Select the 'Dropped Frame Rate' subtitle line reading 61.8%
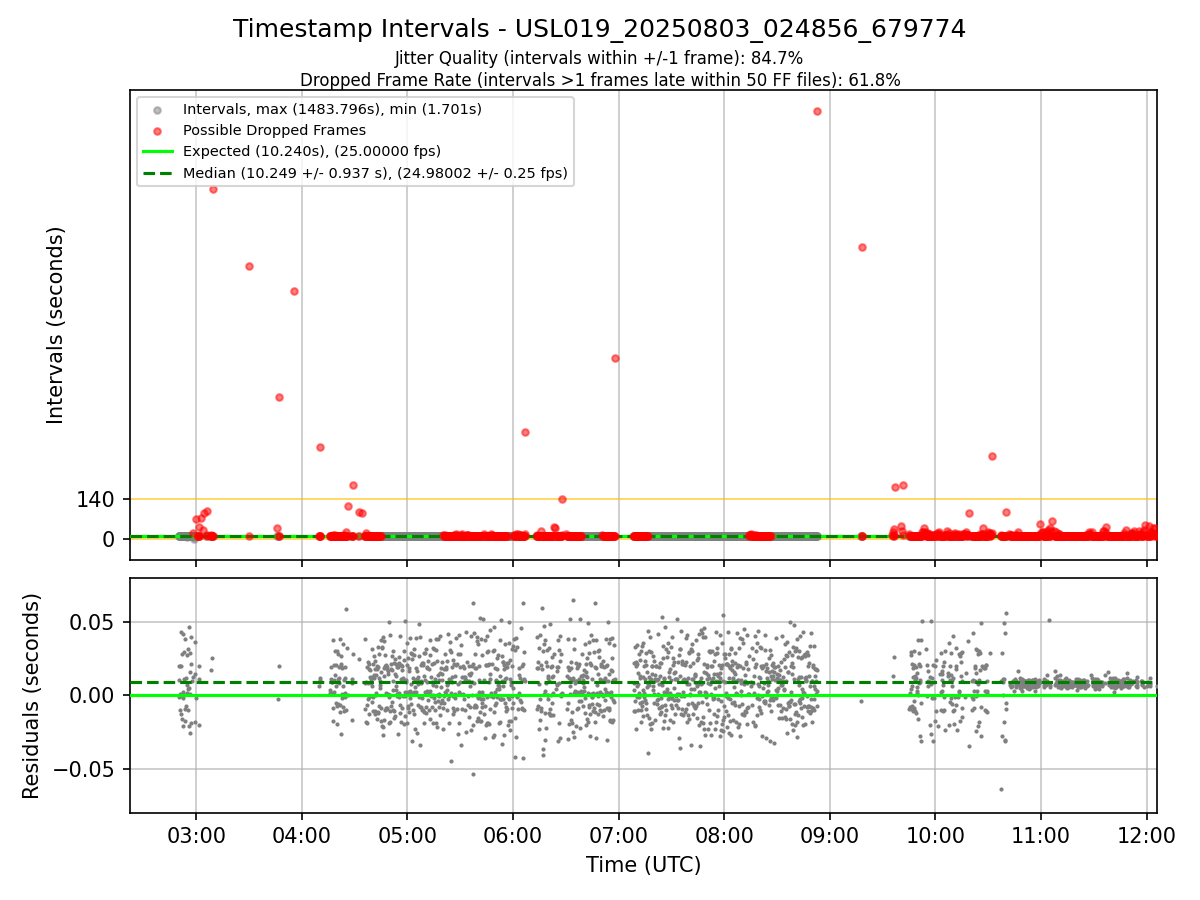The height and width of the screenshot is (900, 1200). [x=599, y=80]
